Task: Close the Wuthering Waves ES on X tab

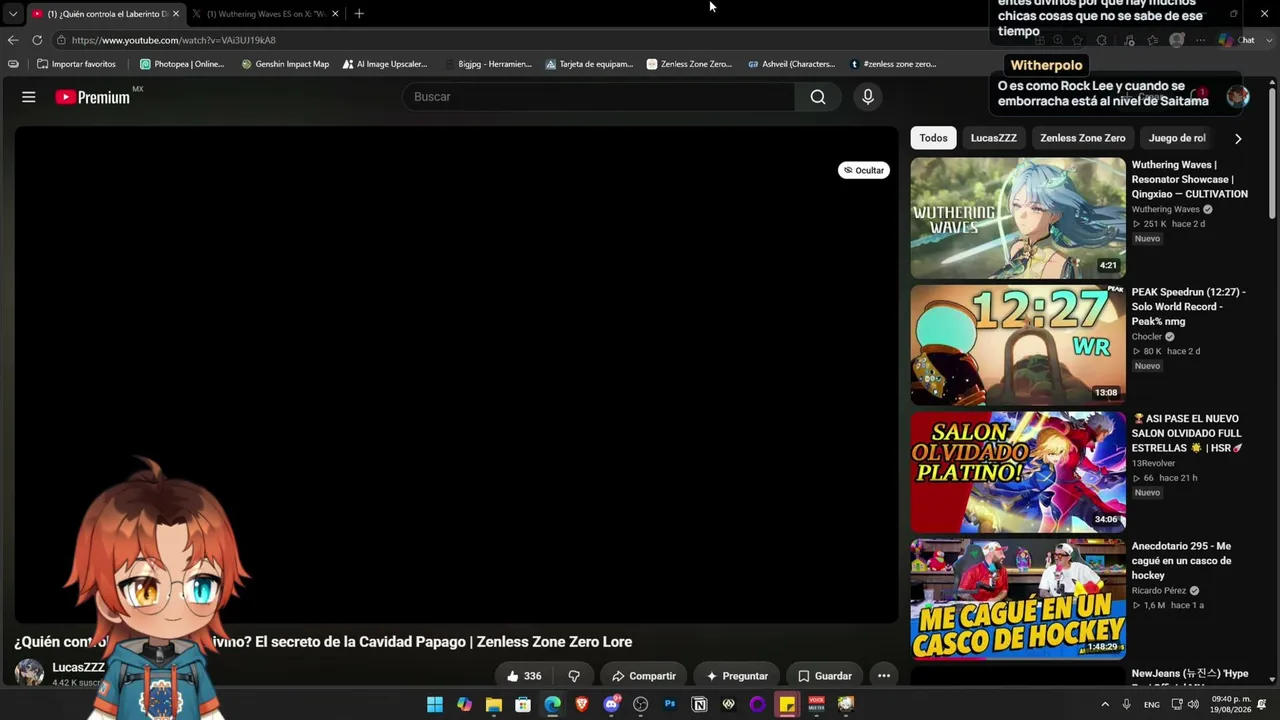Action: (335, 14)
